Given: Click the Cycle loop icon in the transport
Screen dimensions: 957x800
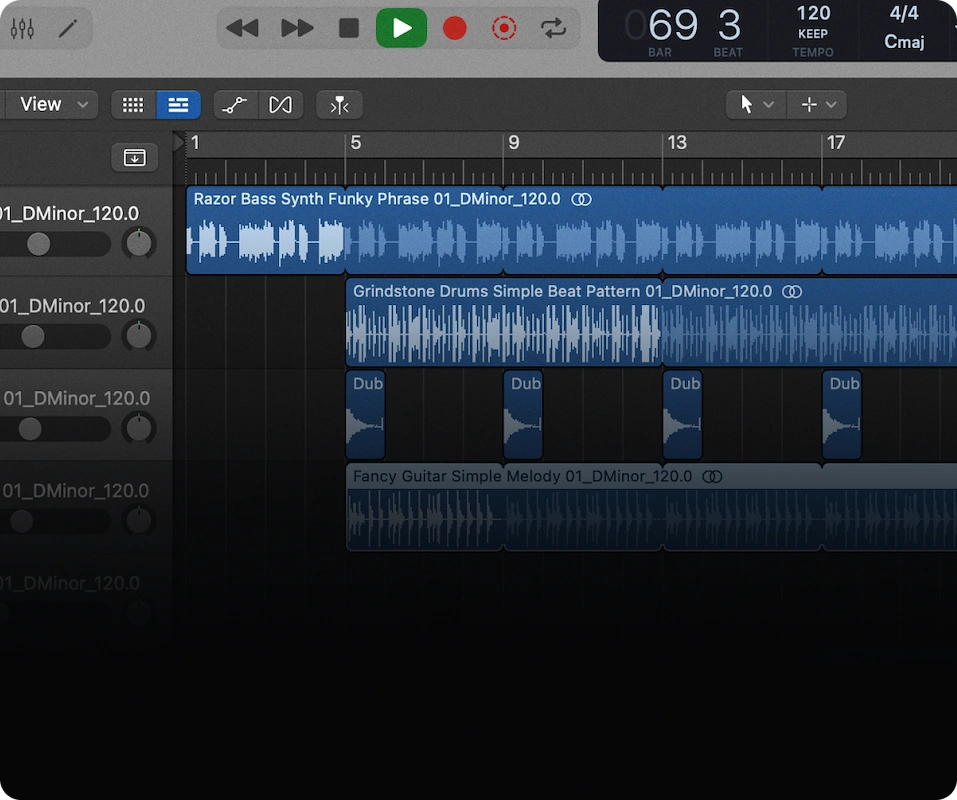Looking at the screenshot, I should (x=555, y=28).
